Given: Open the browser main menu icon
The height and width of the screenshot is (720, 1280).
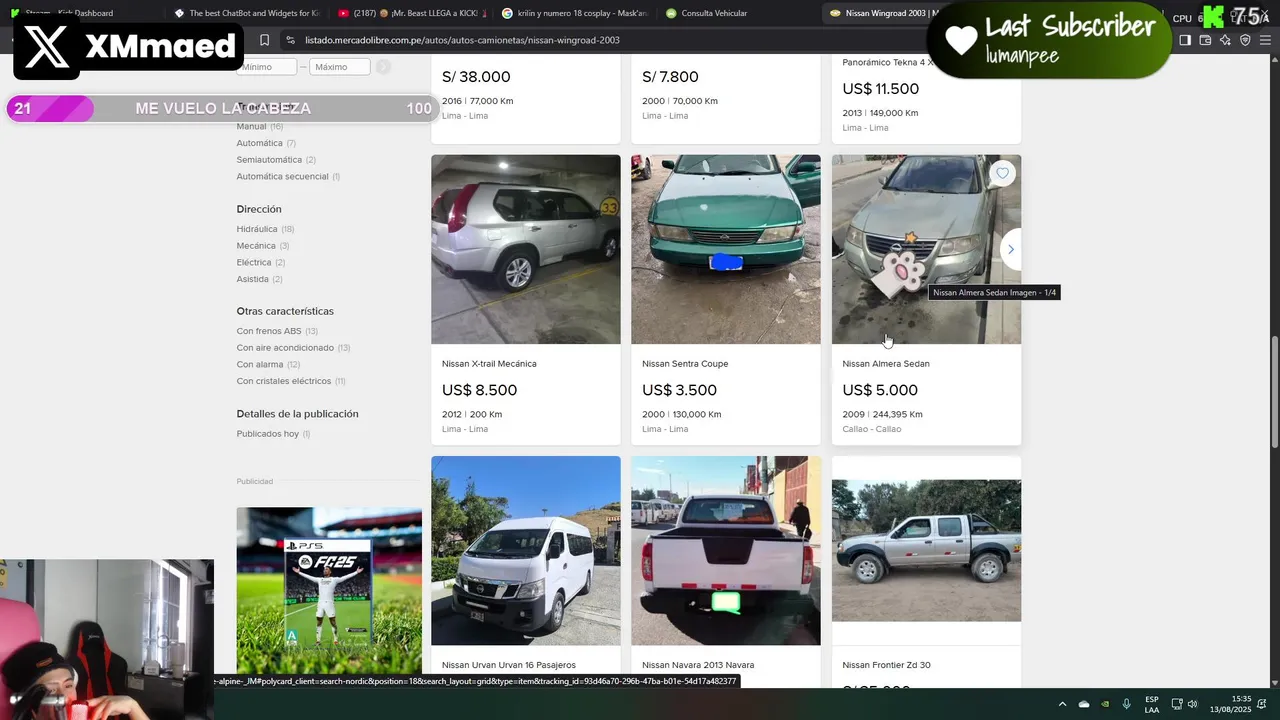Looking at the screenshot, I should coord(1266,40).
